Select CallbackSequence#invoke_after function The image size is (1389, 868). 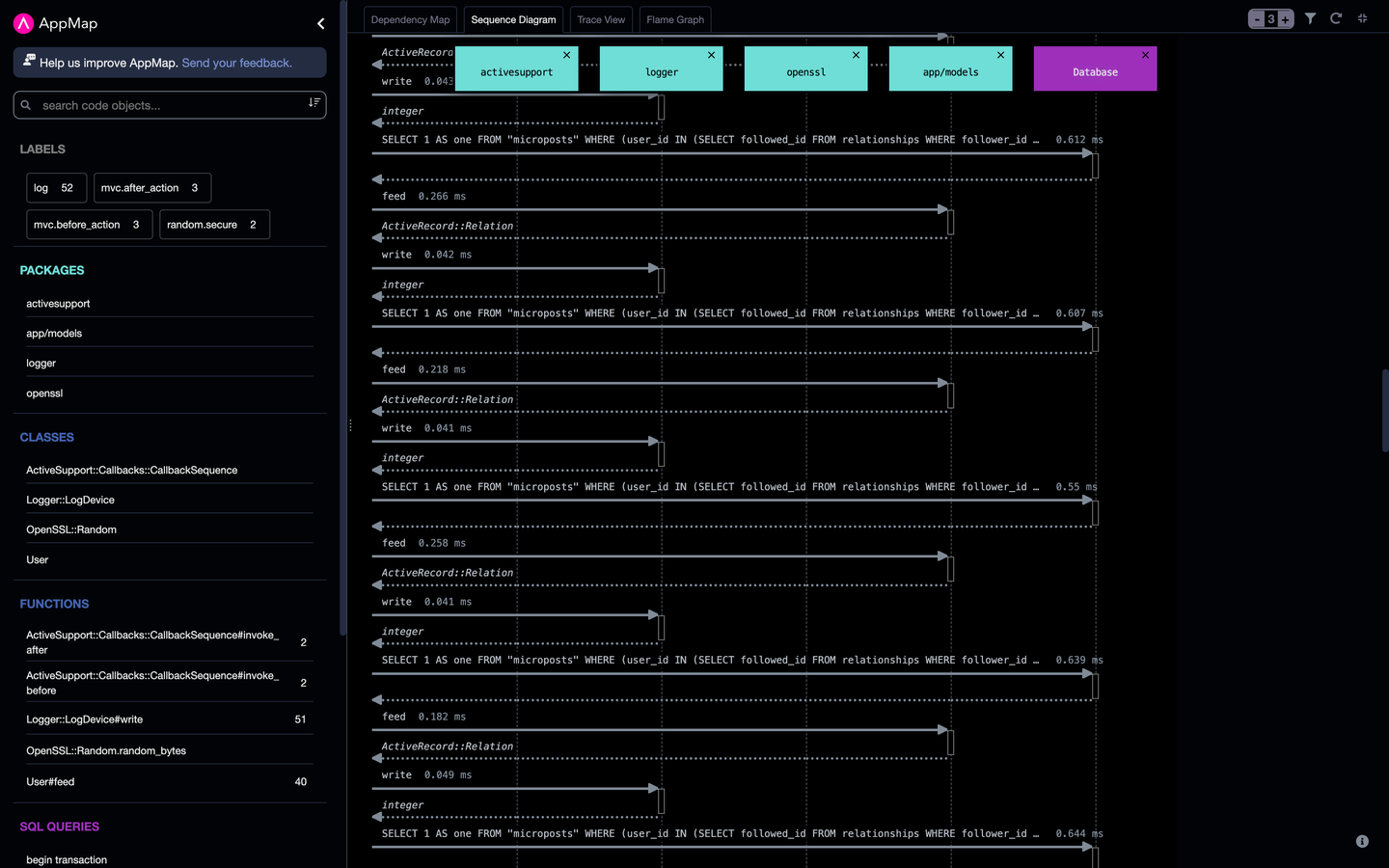point(170,642)
